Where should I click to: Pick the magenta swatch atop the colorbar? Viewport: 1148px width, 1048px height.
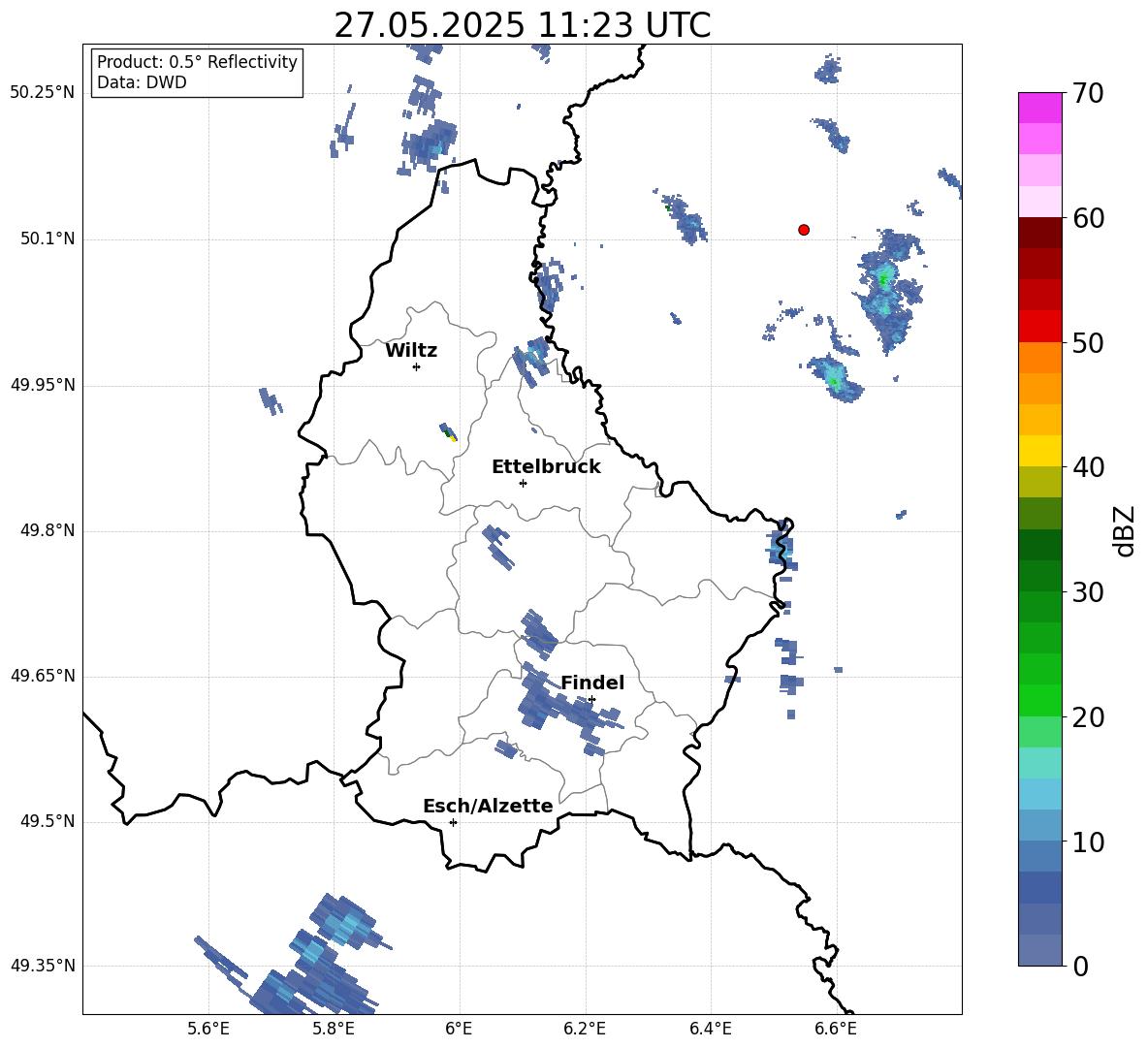[x=1039, y=109]
